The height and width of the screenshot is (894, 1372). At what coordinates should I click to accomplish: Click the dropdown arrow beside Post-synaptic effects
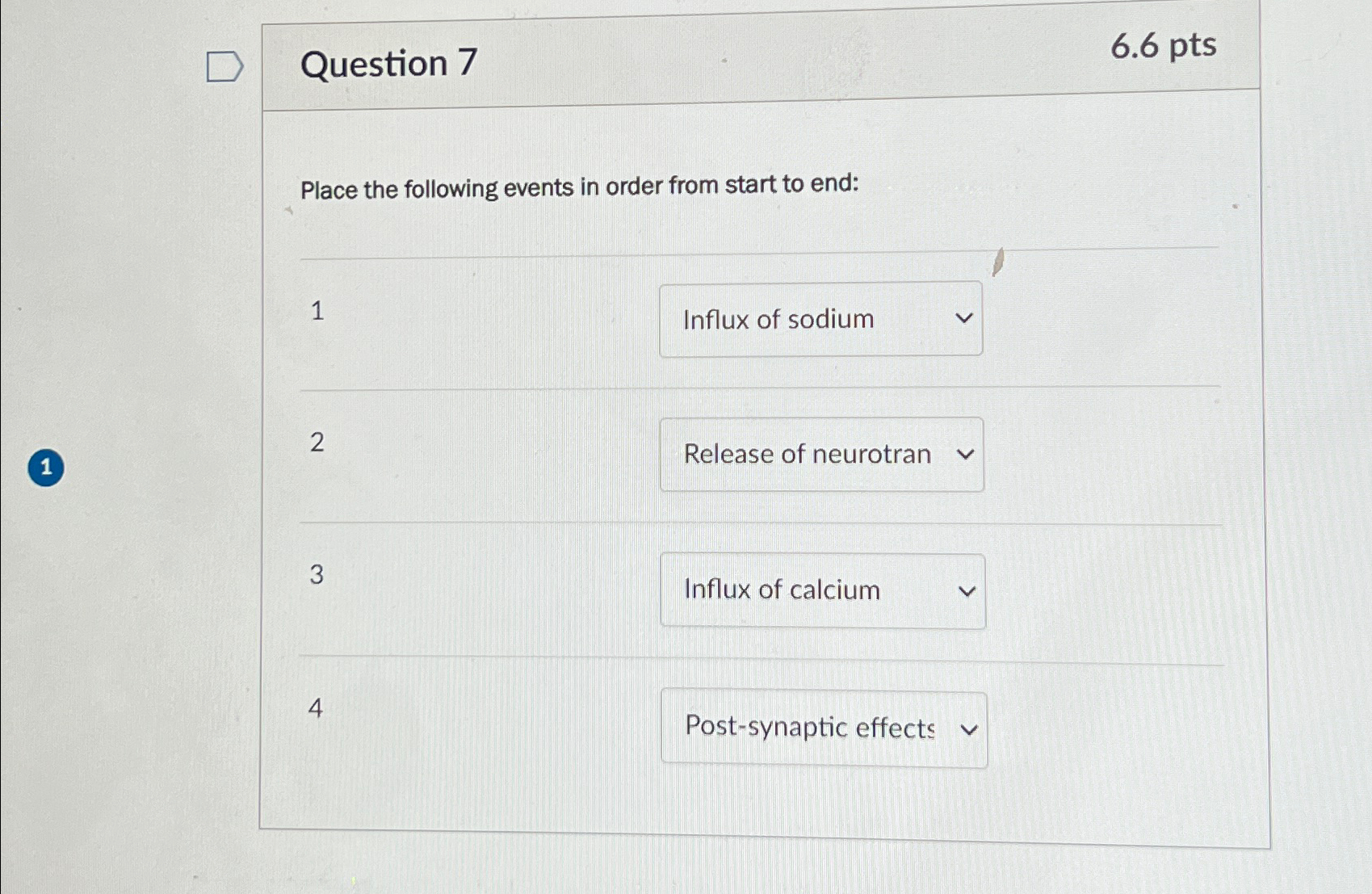click(x=971, y=728)
